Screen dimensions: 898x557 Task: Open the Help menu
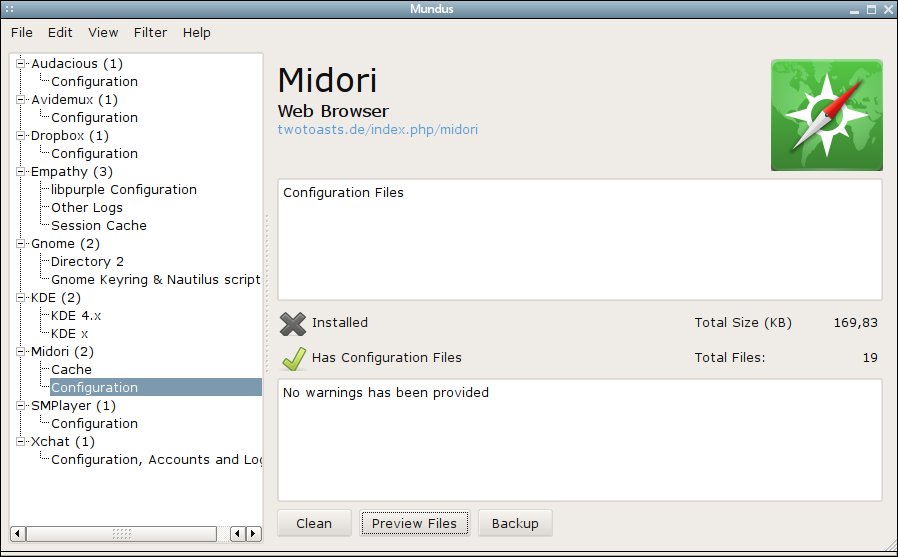pyautogui.click(x=196, y=33)
